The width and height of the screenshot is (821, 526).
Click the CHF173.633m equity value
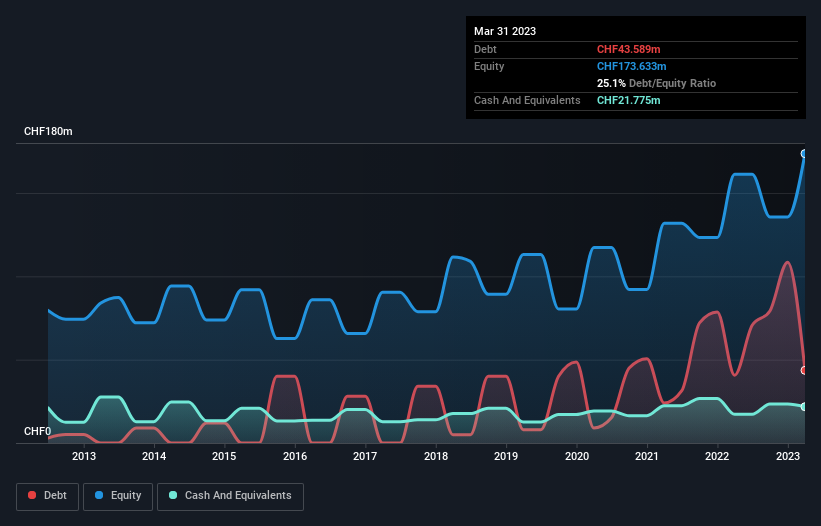(x=631, y=66)
